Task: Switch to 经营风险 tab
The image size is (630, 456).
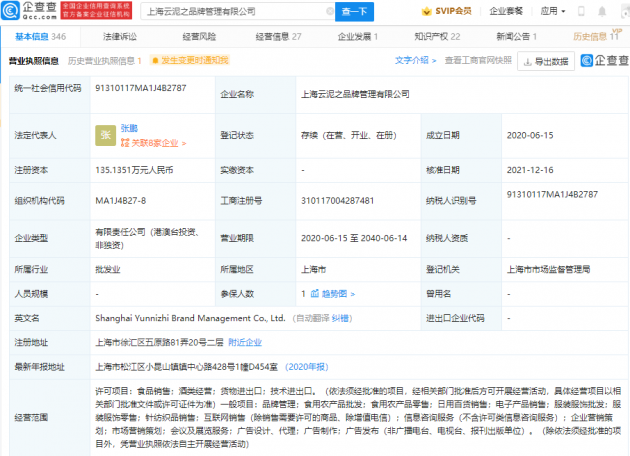Action: coord(199,37)
